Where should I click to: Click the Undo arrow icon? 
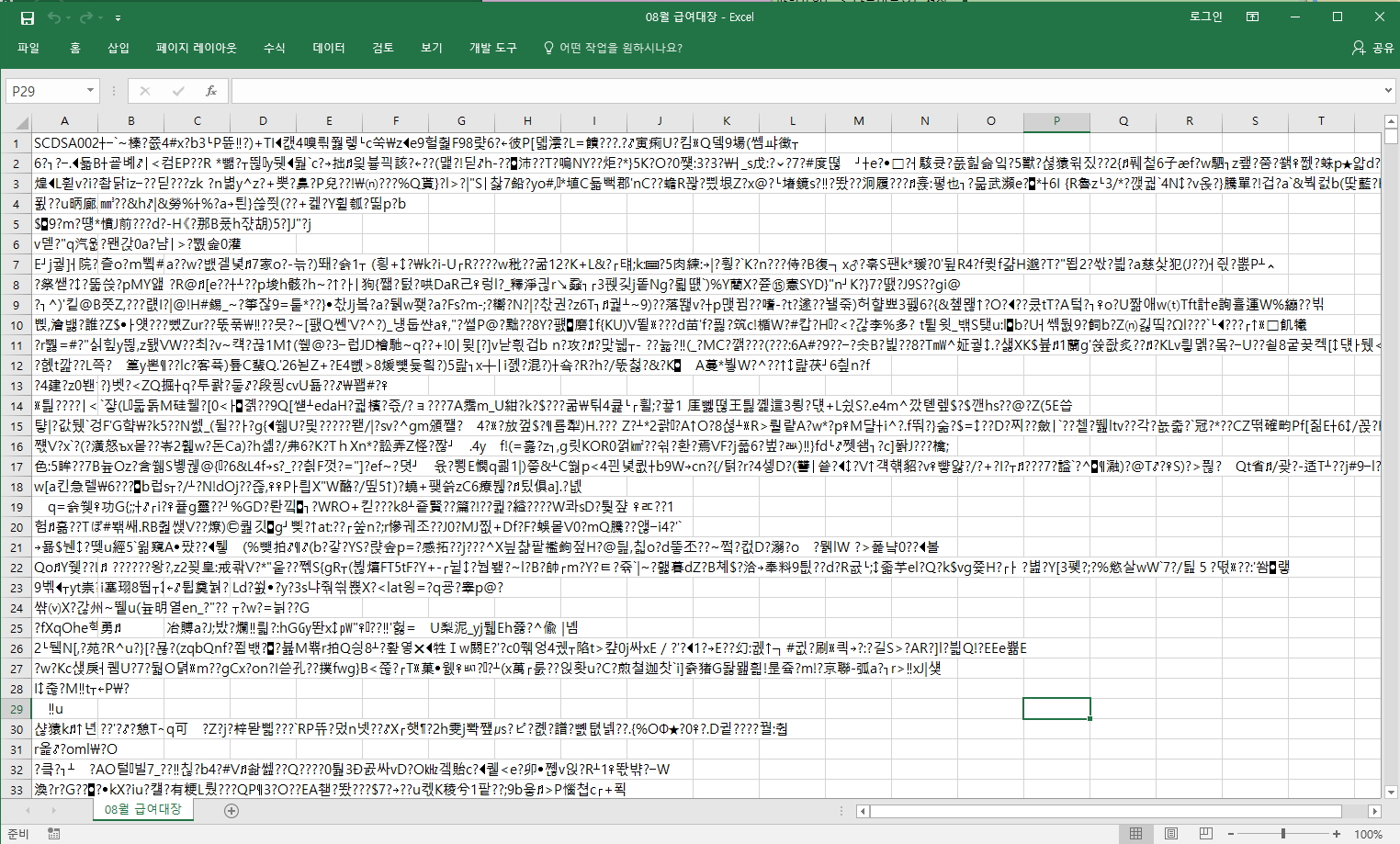point(54,17)
